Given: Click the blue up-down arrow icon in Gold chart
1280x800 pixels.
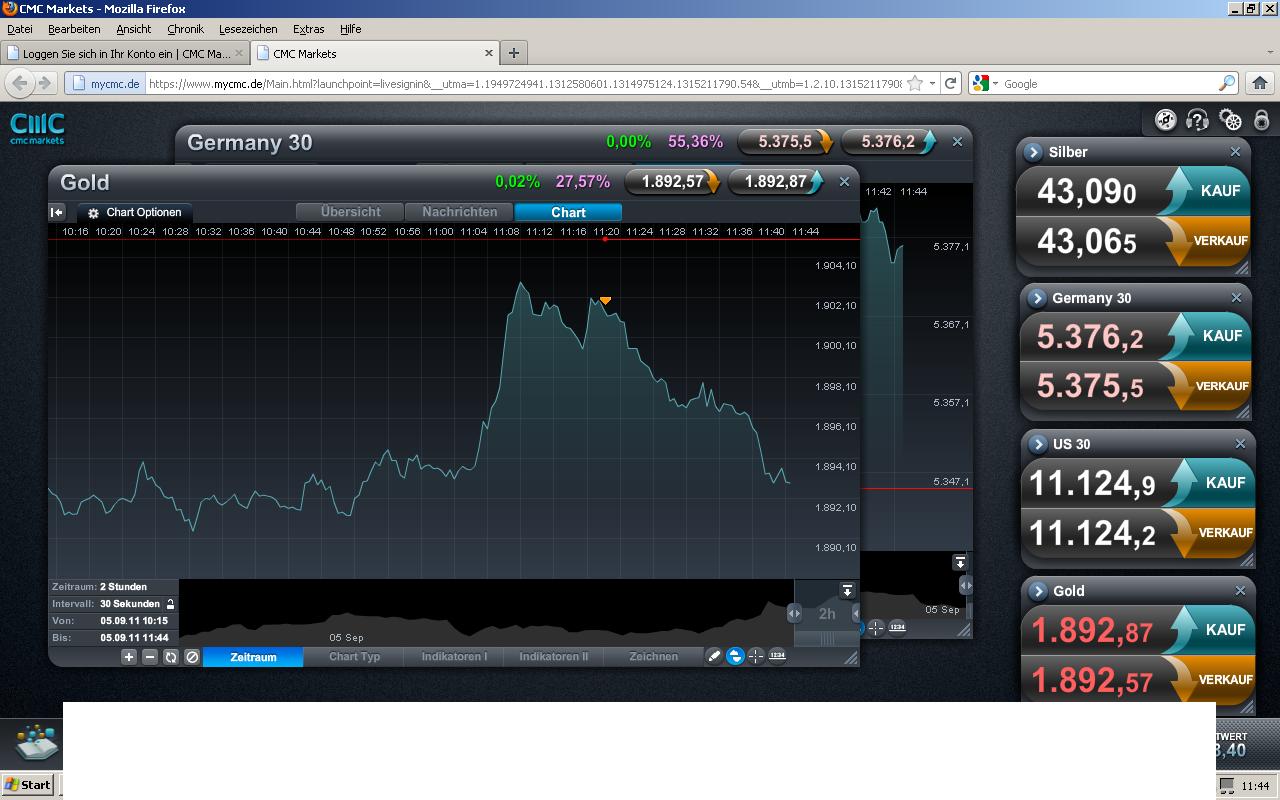Looking at the screenshot, I should (735, 656).
